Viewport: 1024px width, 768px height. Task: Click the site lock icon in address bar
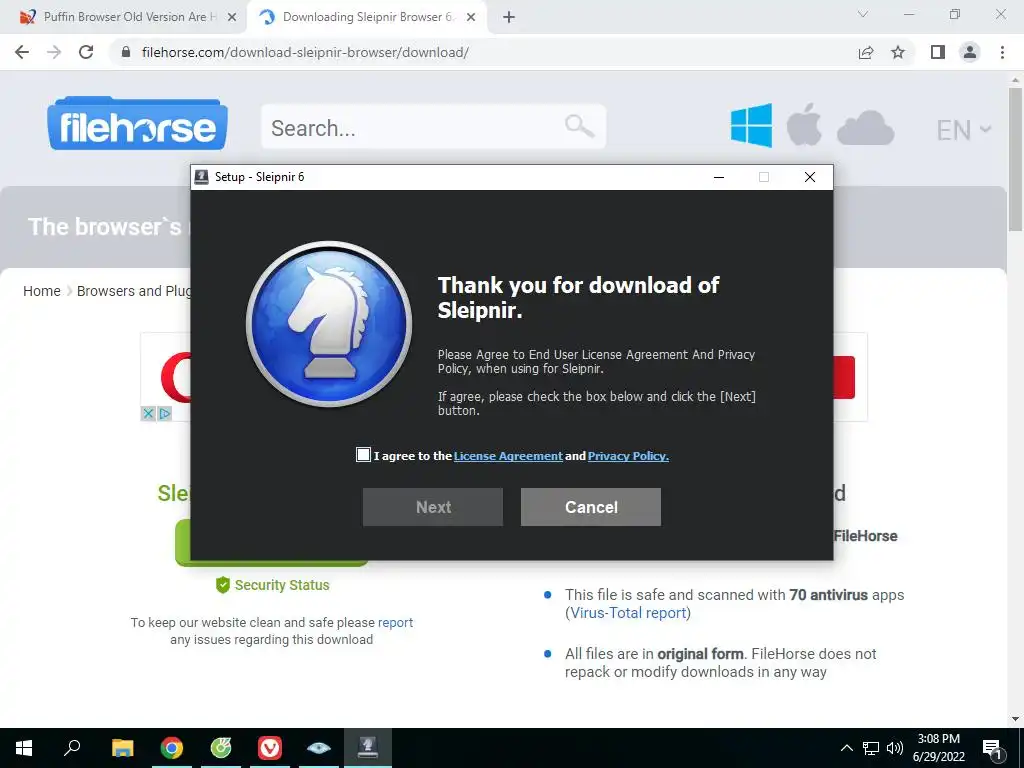(x=126, y=52)
